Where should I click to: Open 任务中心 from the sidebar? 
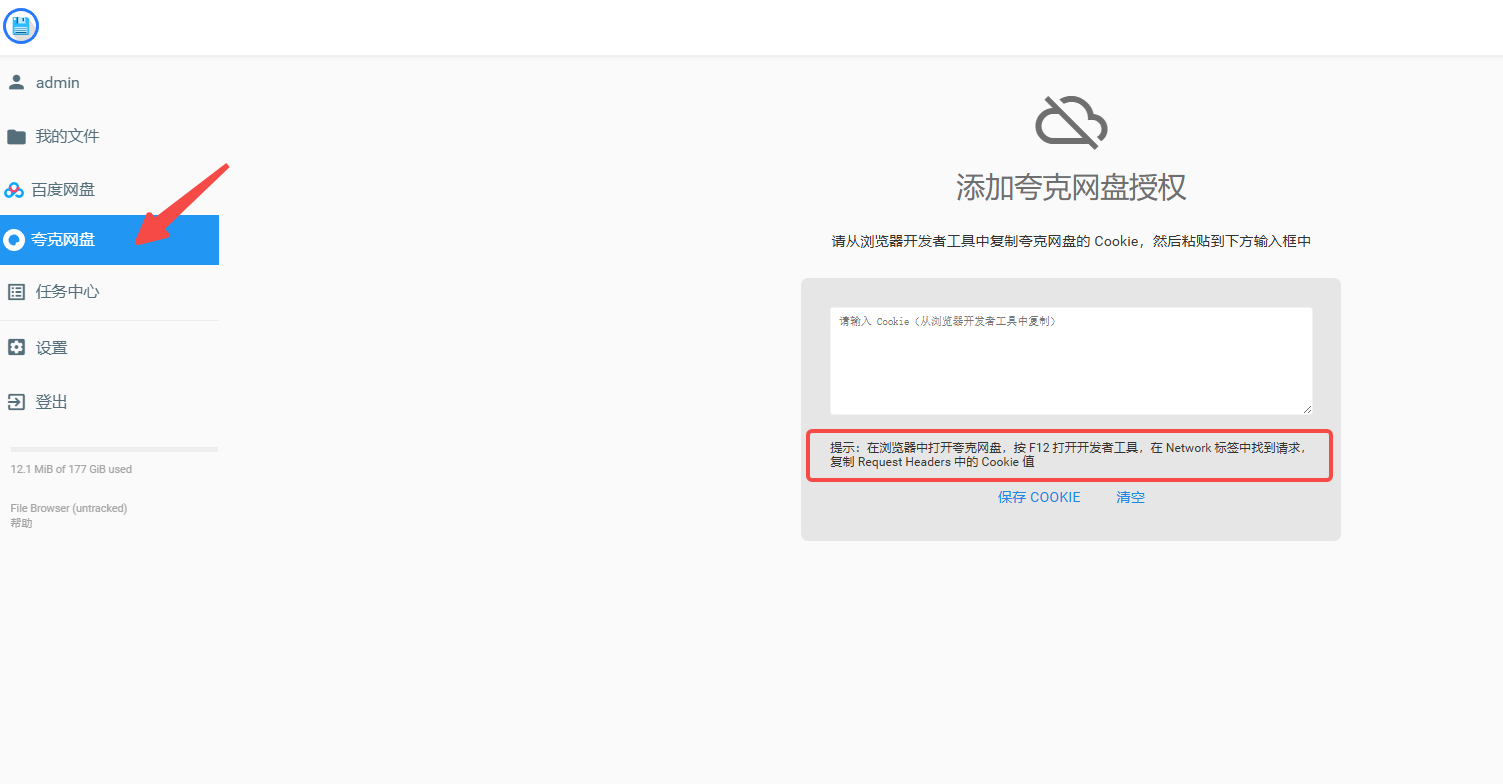click(x=67, y=292)
